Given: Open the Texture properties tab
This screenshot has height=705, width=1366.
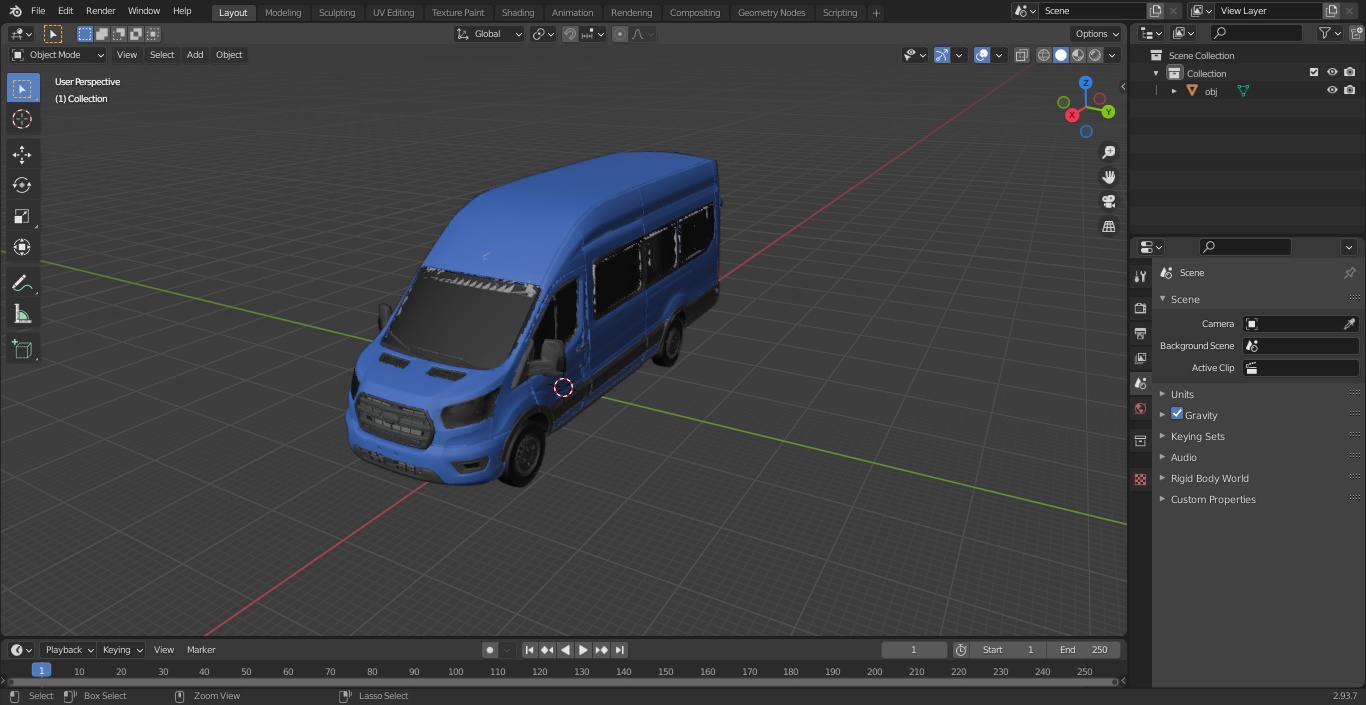Looking at the screenshot, I should click(x=1140, y=480).
